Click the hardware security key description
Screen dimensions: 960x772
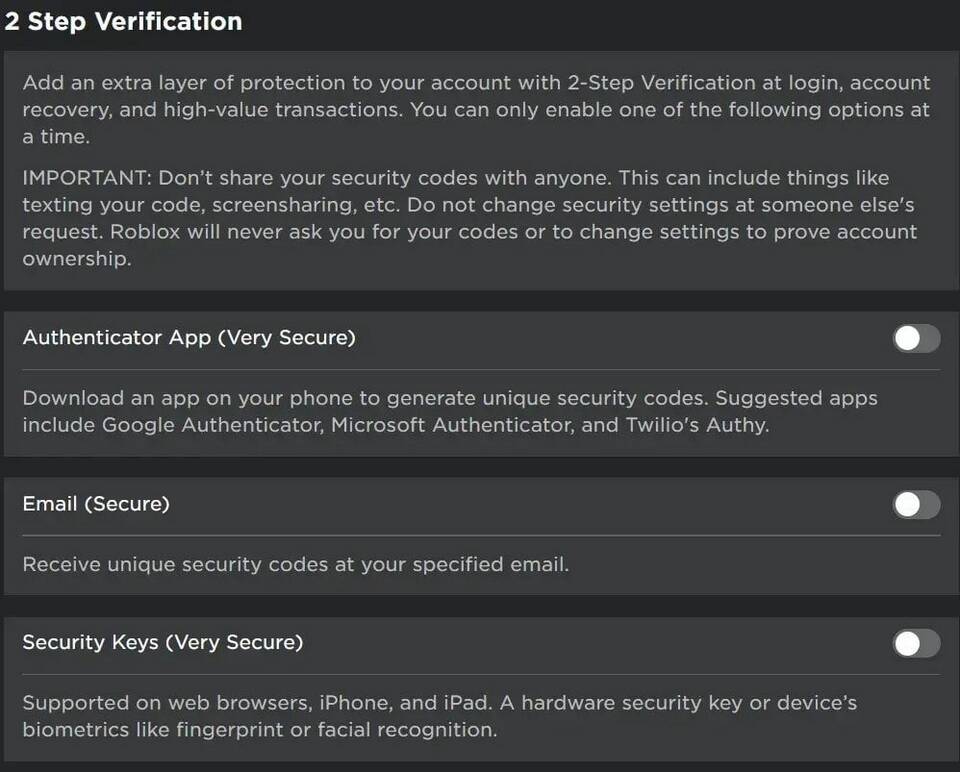[x=440, y=716]
